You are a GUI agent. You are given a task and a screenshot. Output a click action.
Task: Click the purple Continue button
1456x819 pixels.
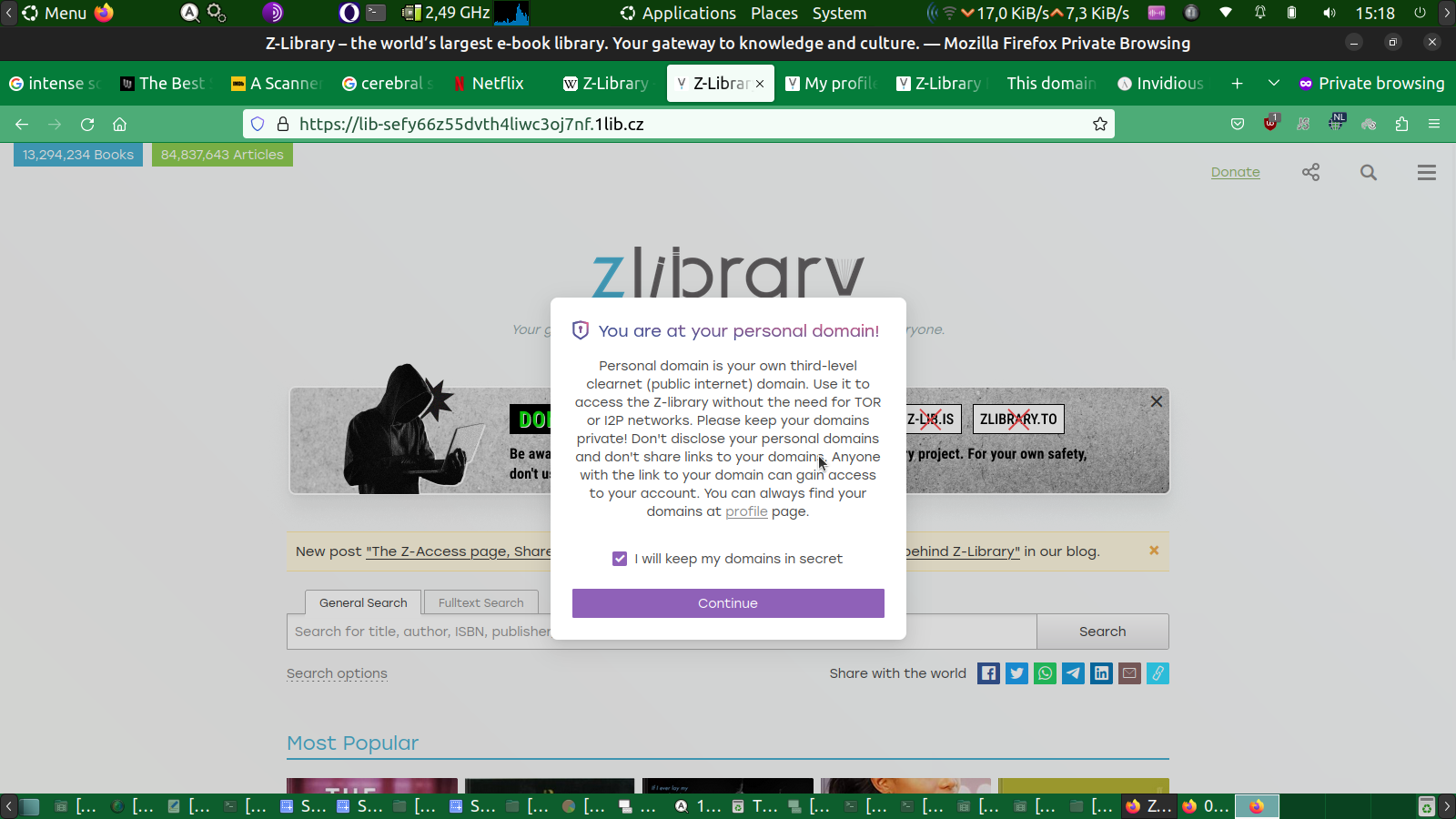(x=728, y=603)
